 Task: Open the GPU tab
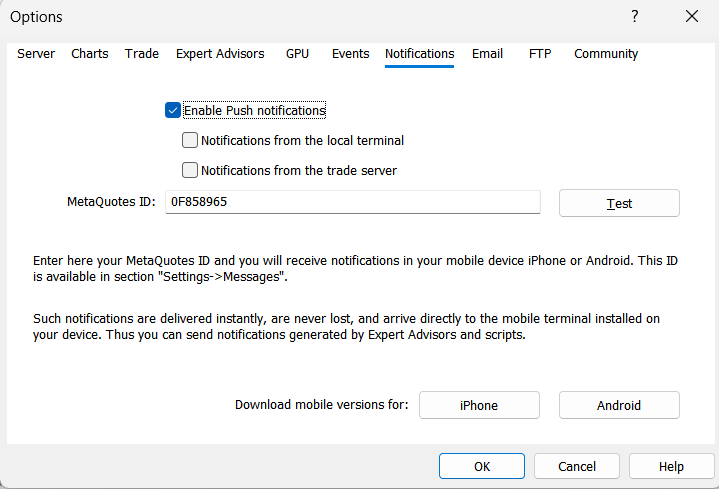(x=297, y=54)
